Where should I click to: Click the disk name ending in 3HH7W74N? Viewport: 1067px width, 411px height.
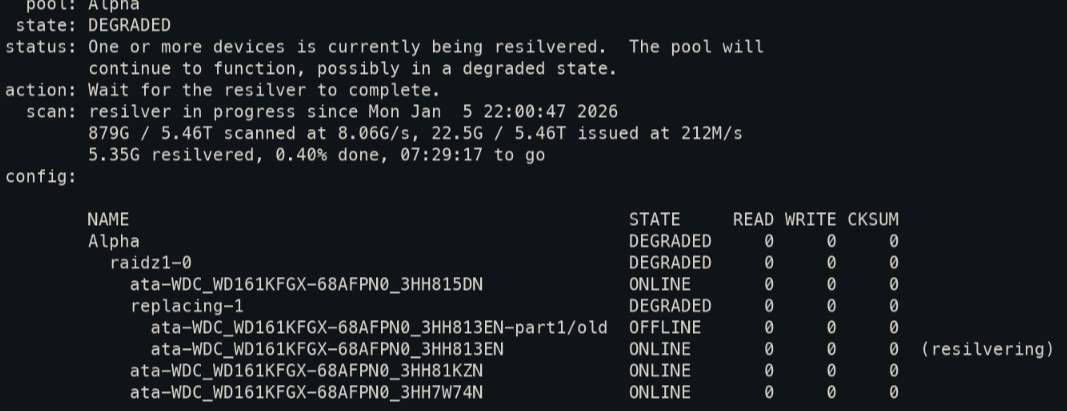tap(306, 392)
